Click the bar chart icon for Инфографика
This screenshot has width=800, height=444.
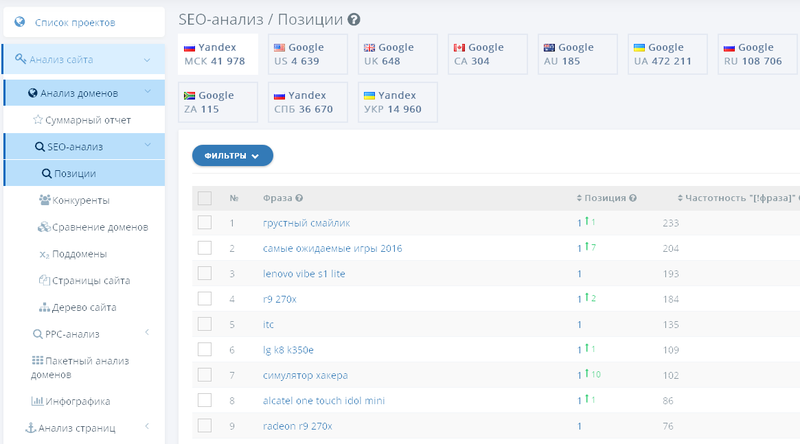(x=37, y=401)
